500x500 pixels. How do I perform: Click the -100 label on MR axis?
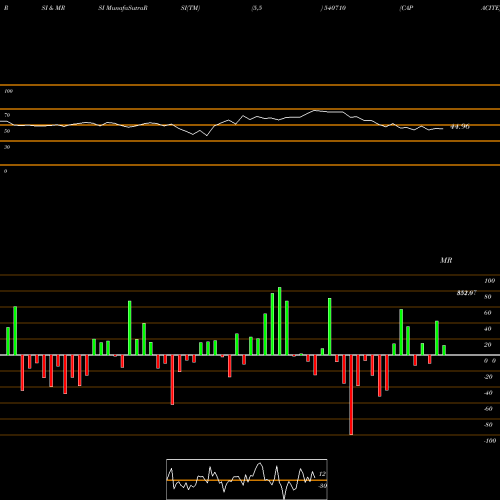(x=490, y=441)
